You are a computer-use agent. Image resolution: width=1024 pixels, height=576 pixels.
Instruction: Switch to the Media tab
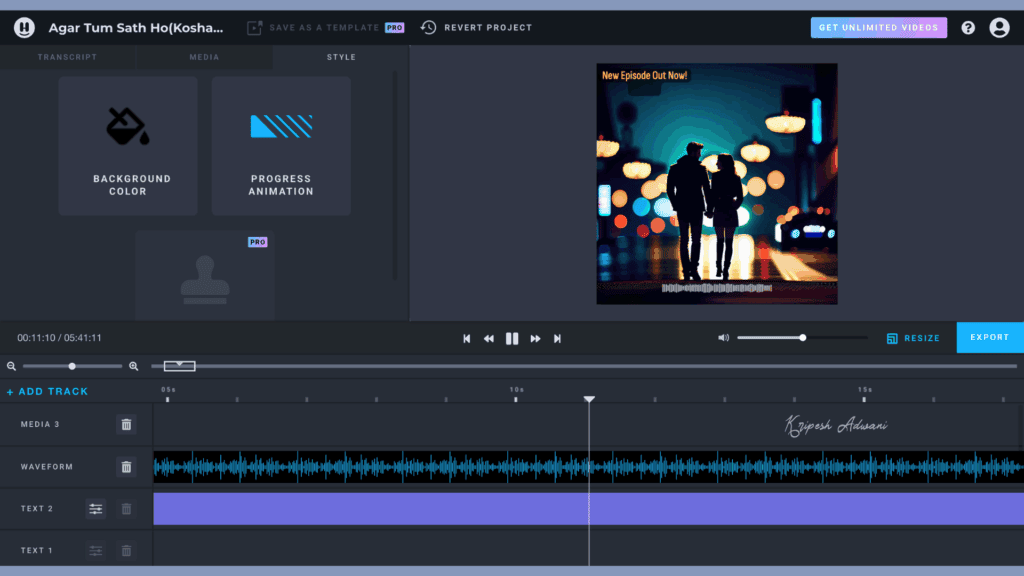204,57
